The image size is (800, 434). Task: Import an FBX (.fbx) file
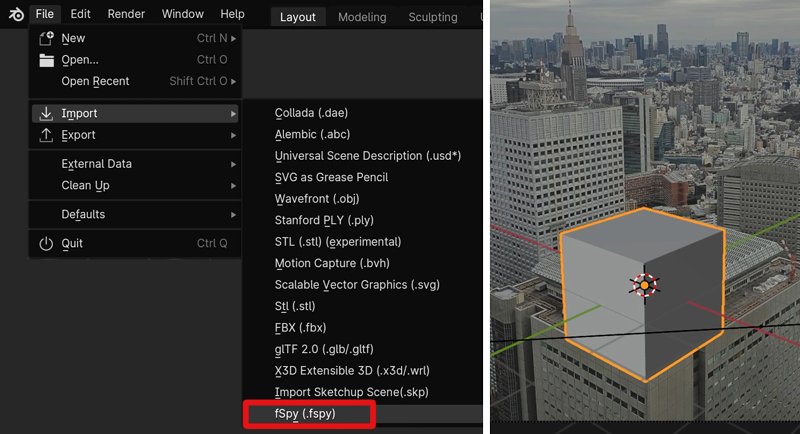point(301,327)
